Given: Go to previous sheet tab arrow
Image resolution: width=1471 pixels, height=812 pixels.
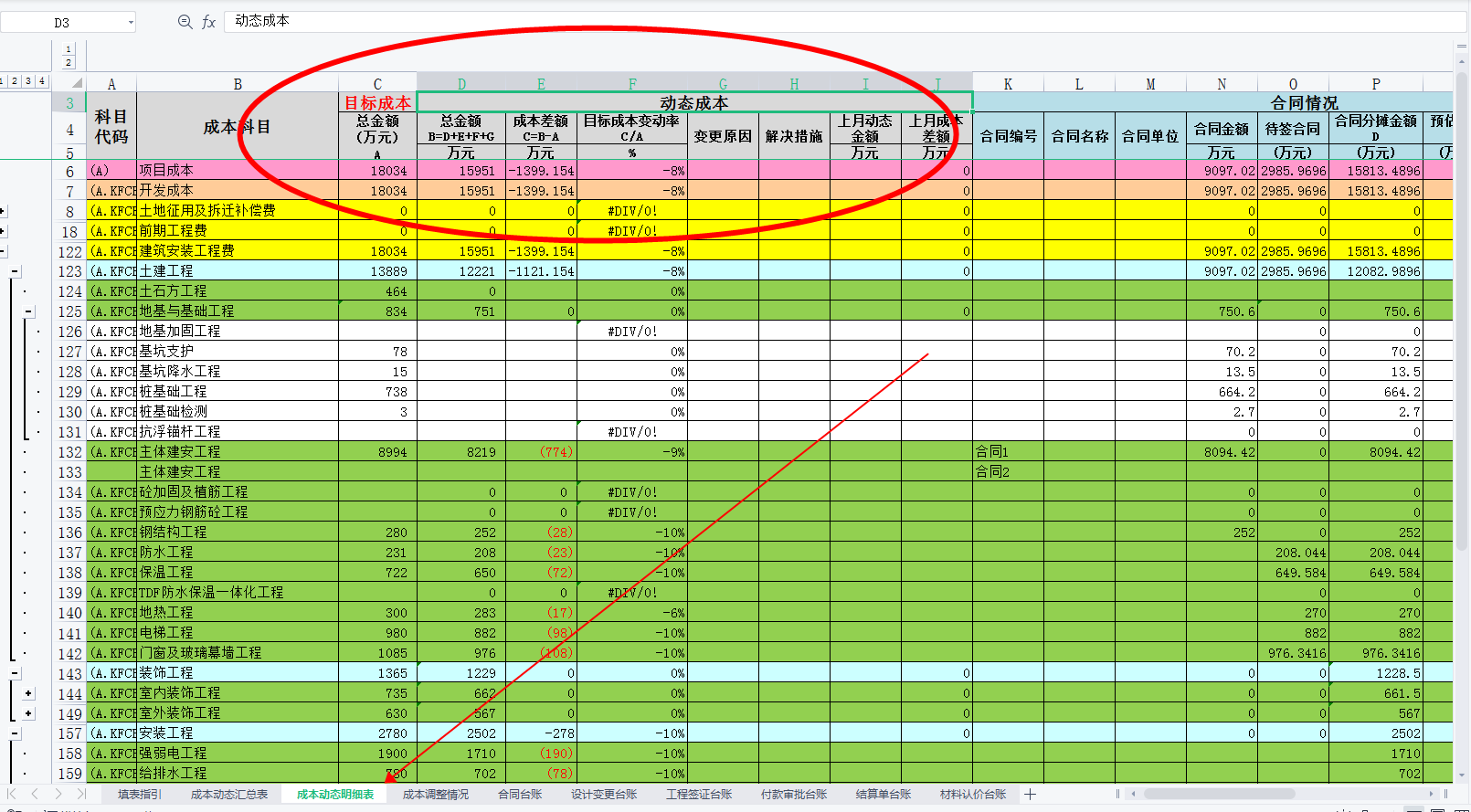Looking at the screenshot, I should point(35,795).
